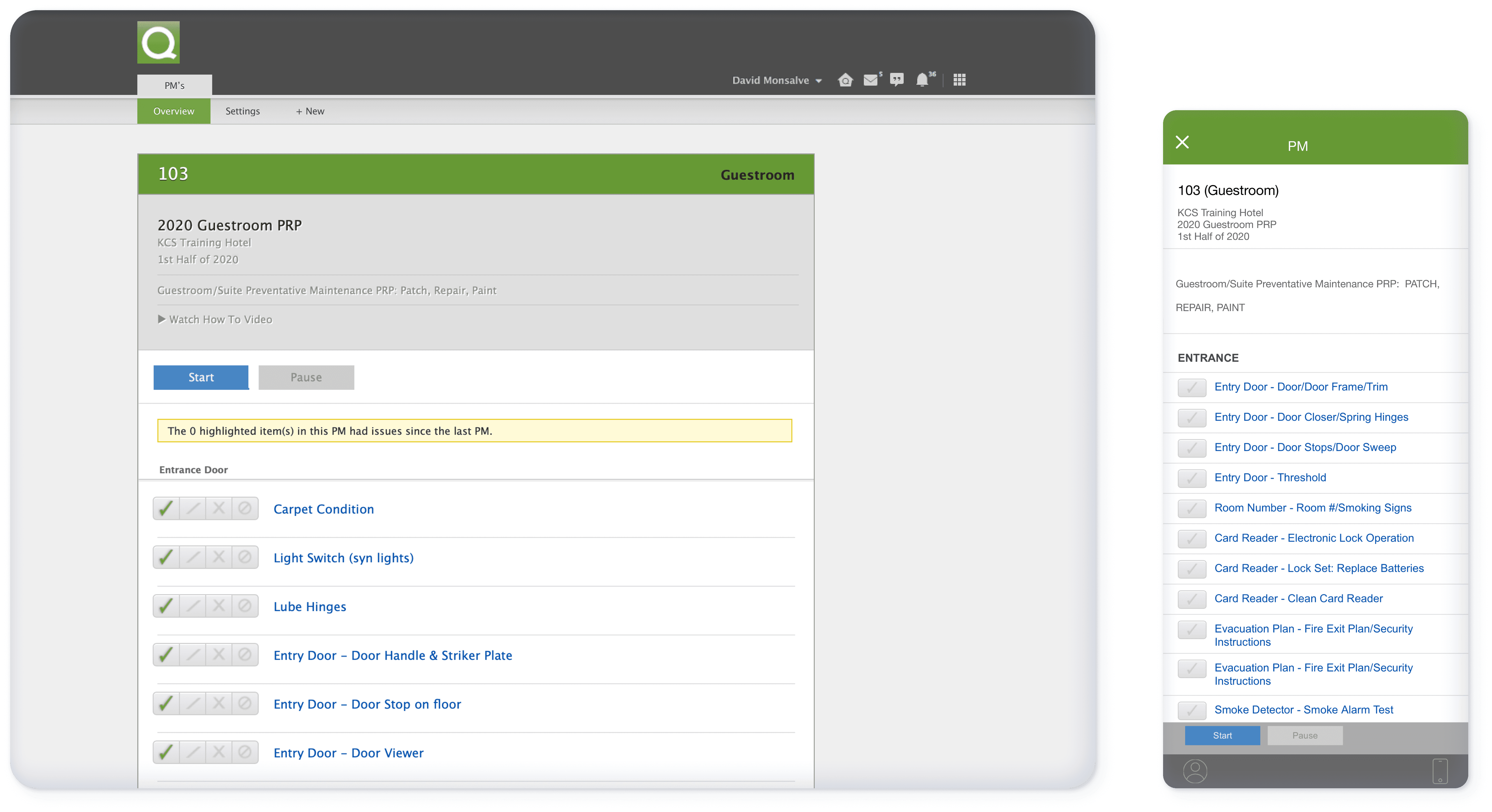
Task: Open the apps grid icon
Action: click(959, 80)
